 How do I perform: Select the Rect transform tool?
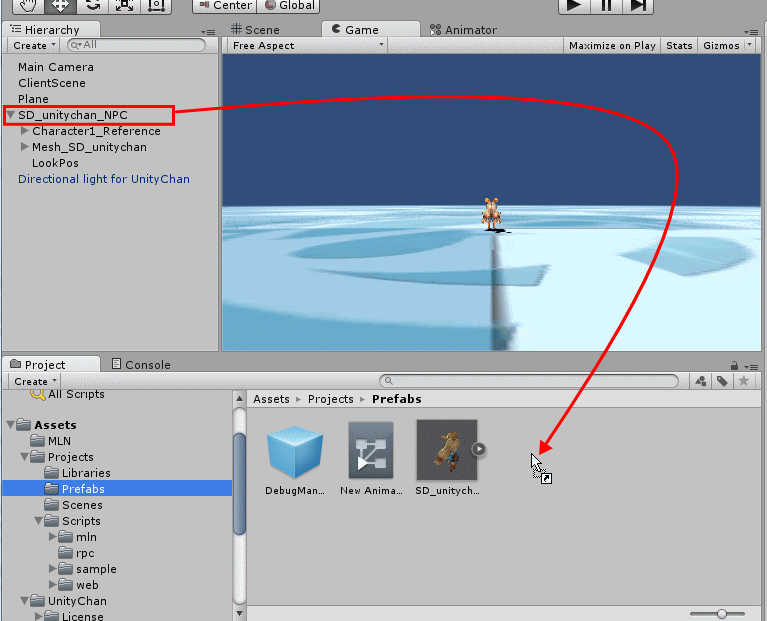pyautogui.click(x=156, y=5)
